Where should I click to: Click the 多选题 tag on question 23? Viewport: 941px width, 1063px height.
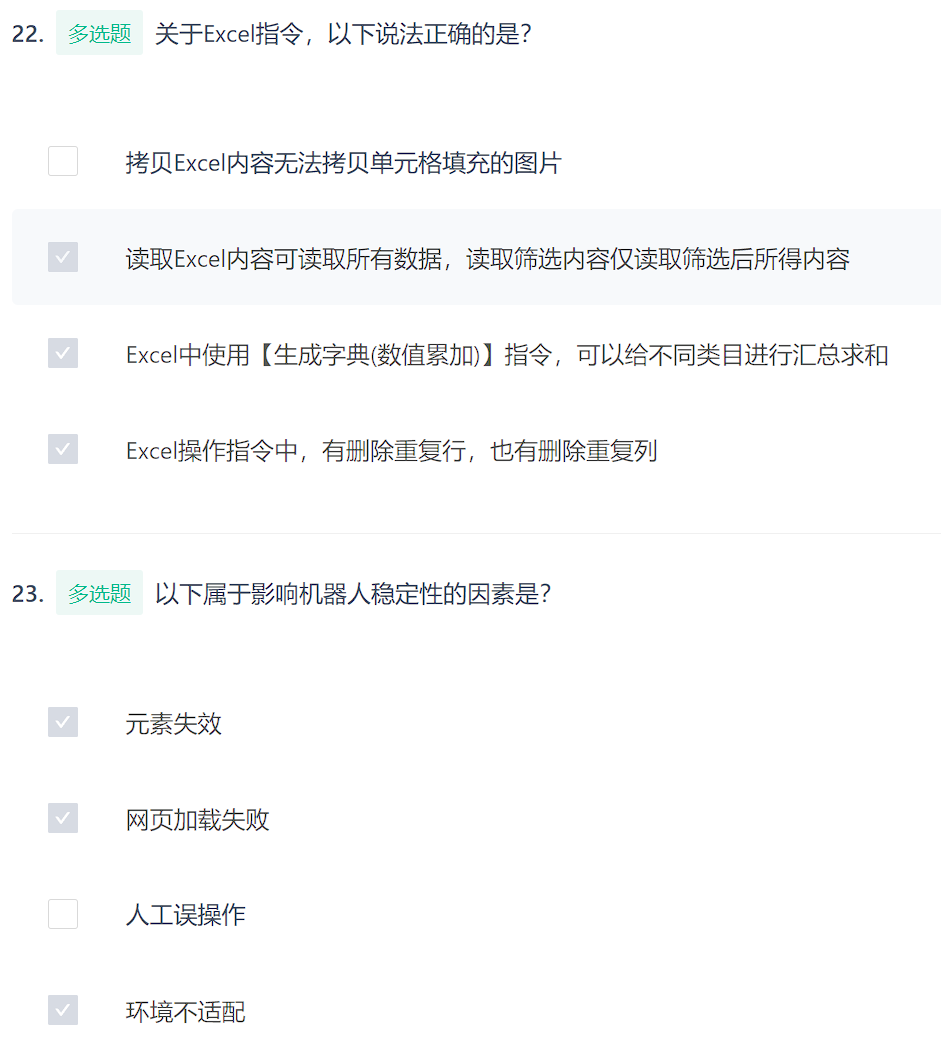100,593
